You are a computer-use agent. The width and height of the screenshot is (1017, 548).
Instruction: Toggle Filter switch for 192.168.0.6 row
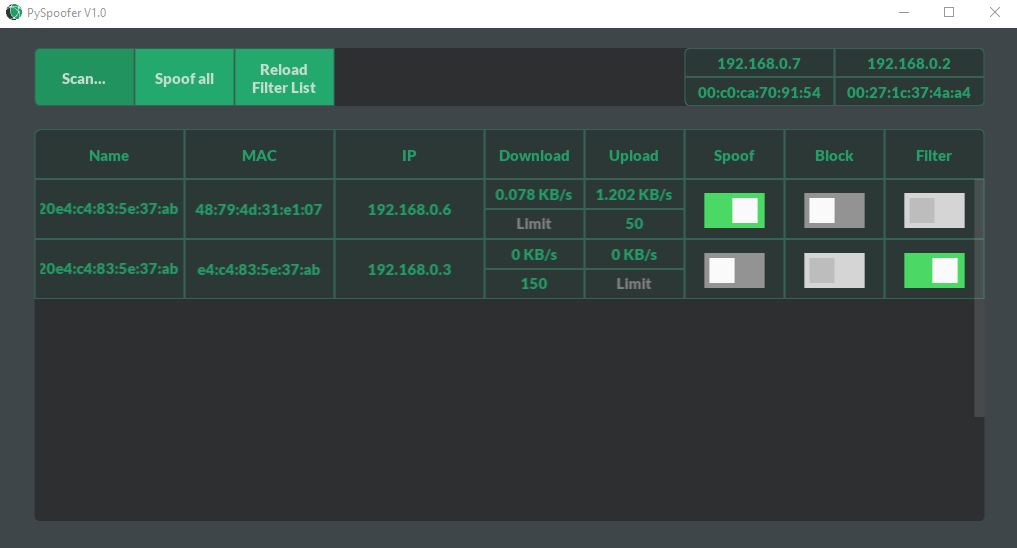pyautogui.click(x=934, y=210)
